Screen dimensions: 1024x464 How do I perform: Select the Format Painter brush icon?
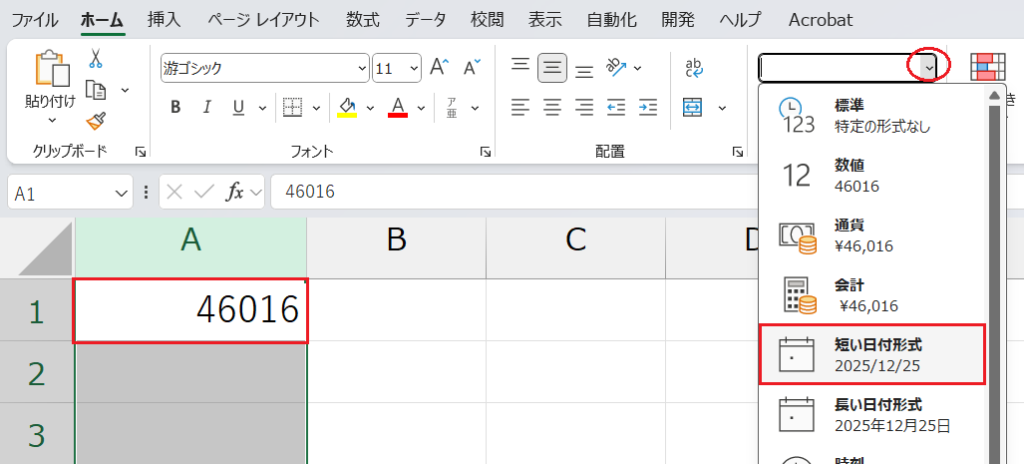[96, 120]
